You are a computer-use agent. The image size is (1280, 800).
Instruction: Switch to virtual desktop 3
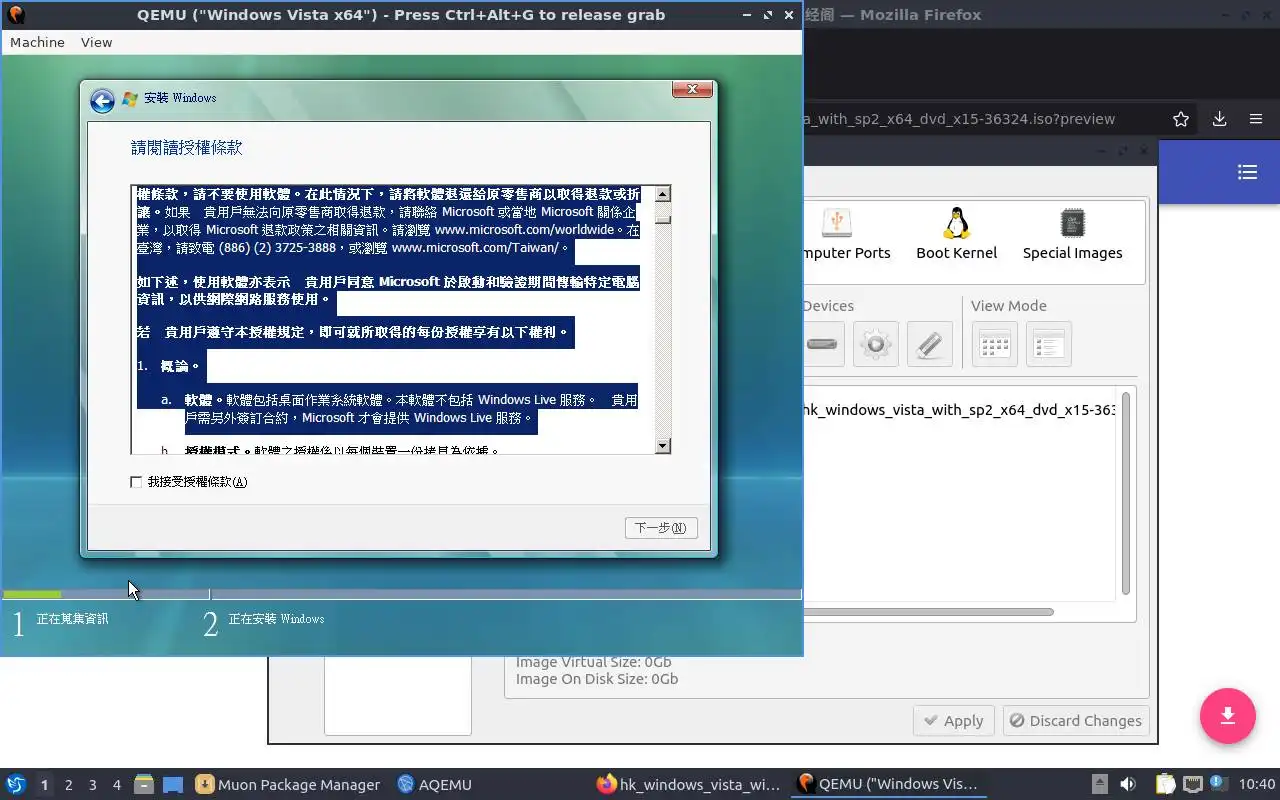(93, 785)
